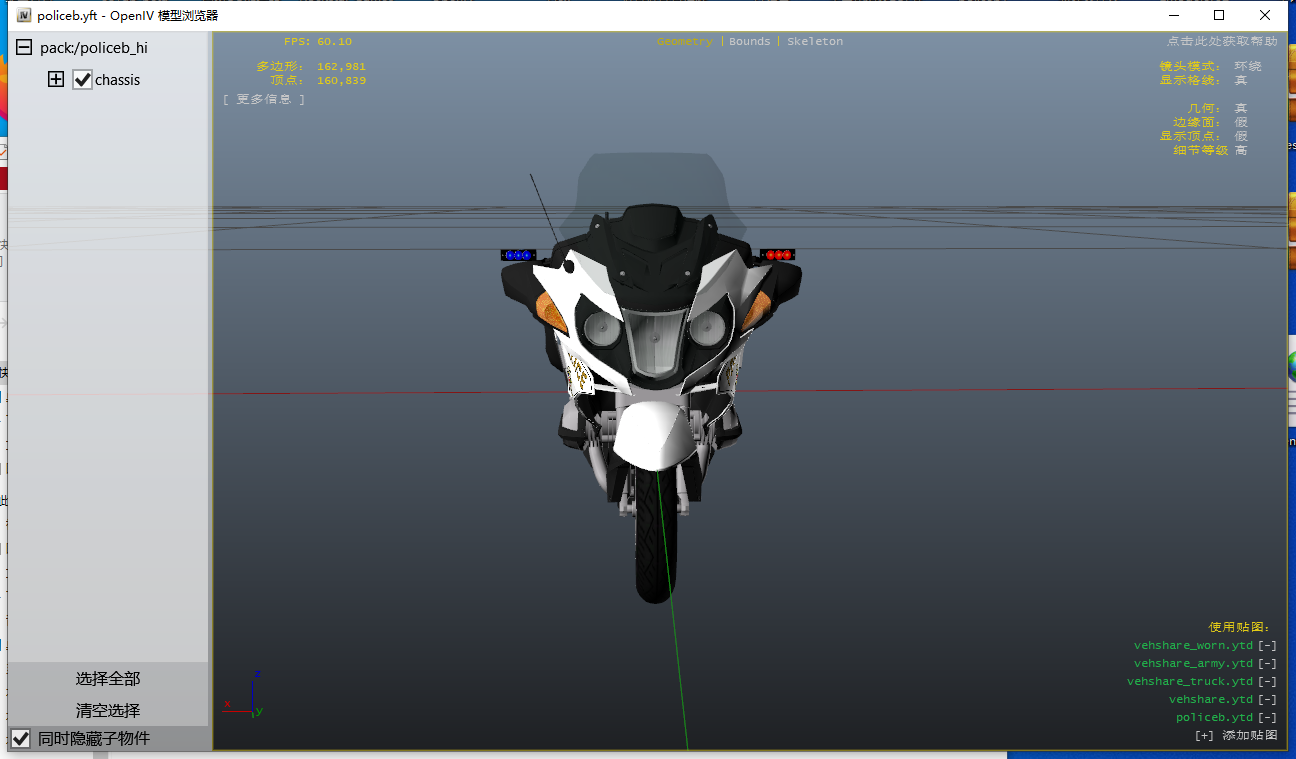Uncheck the chassis visibility checkbox
The width and height of the screenshot is (1296, 759).
83,80
